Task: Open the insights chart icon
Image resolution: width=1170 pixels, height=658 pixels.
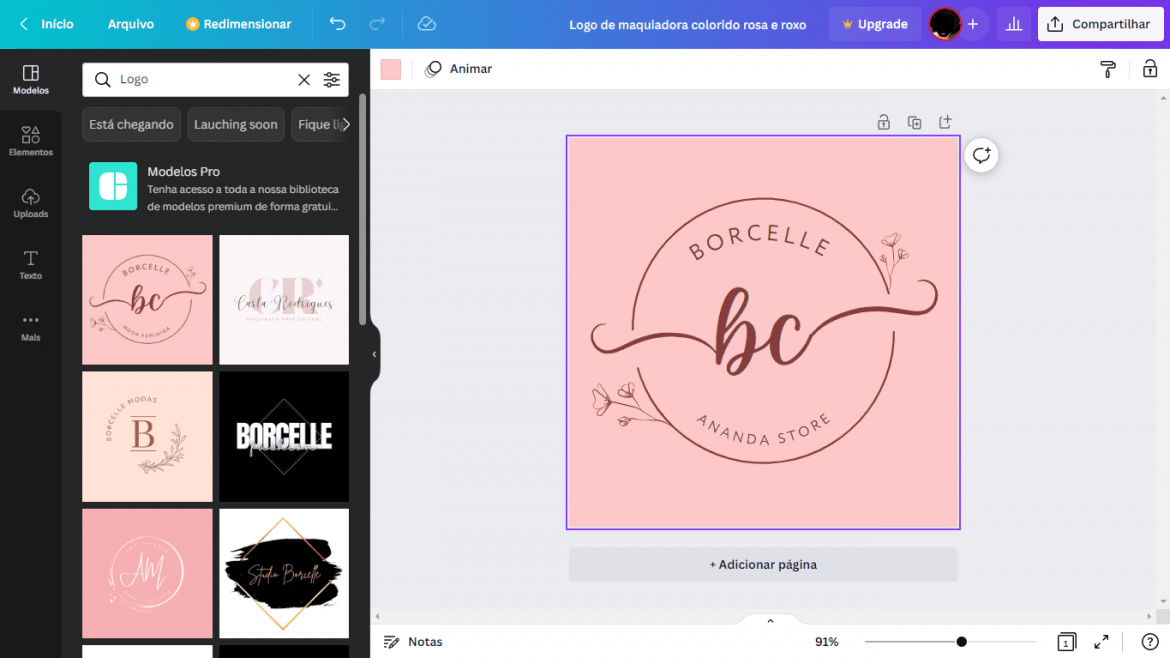Action: coord(1013,24)
